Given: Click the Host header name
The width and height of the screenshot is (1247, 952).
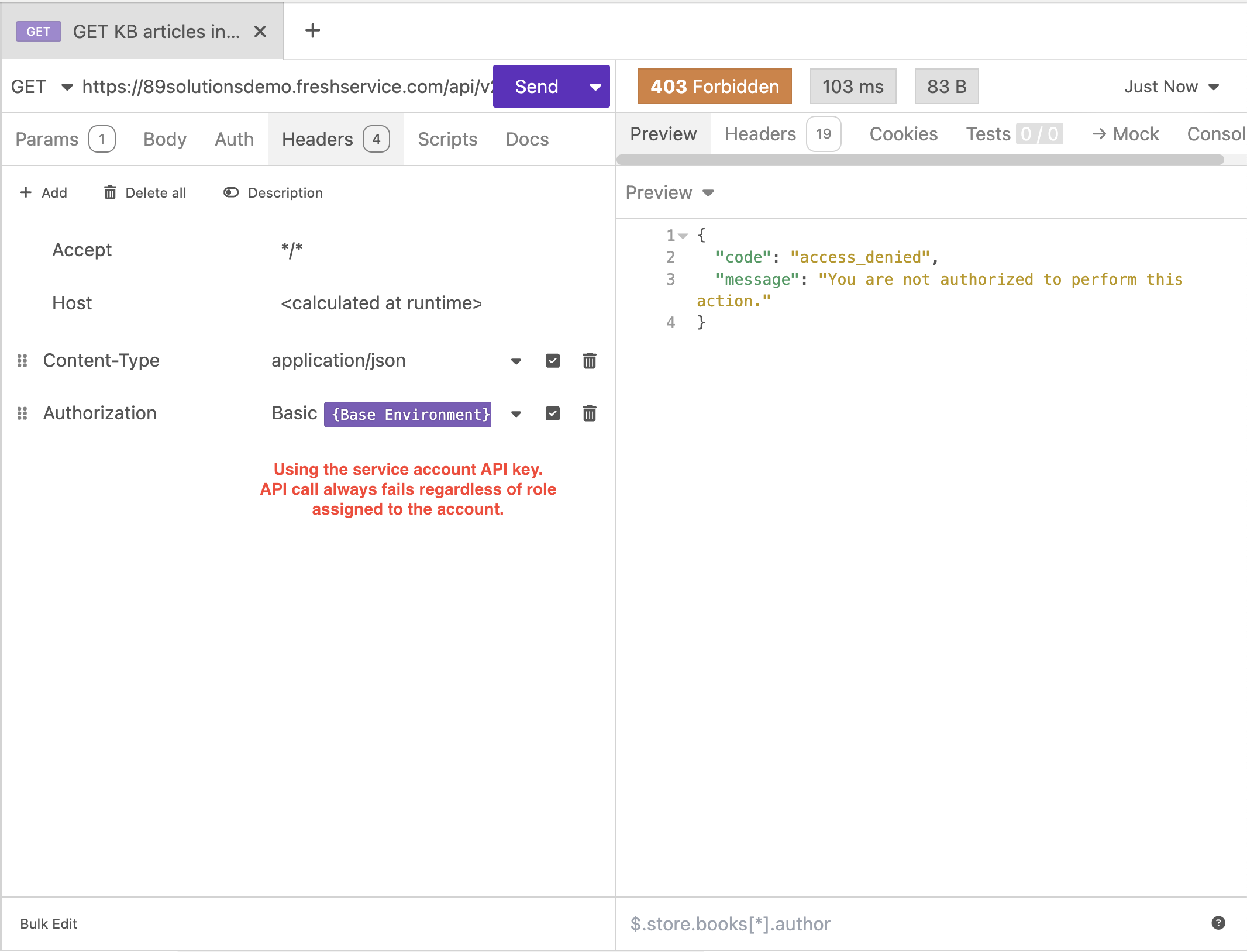Looking at the screenshot, I should click(x=72, y=303).
